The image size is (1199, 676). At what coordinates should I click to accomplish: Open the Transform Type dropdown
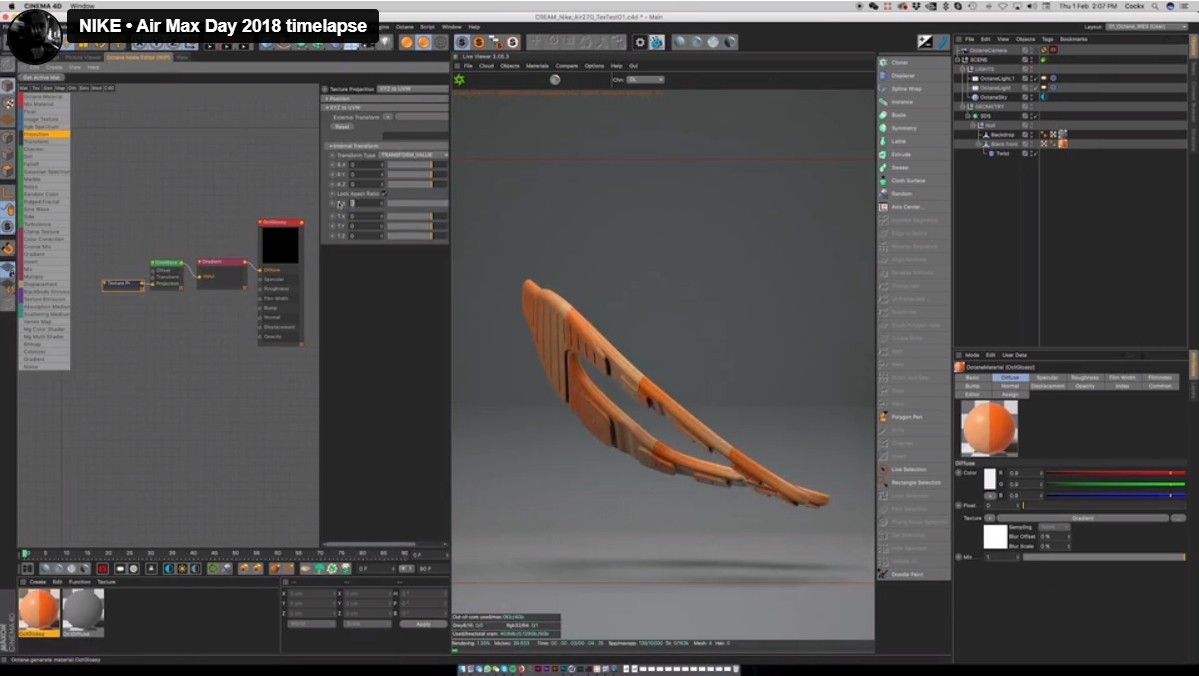coord(414,155)
